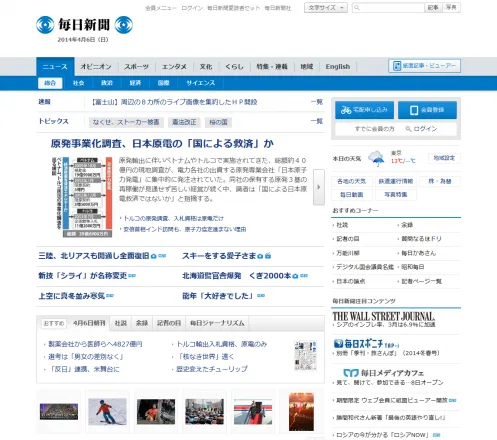This screenshot has width=497, height=440.
Task: Open the skier photo thumbnail
Action: click(107, 412)
